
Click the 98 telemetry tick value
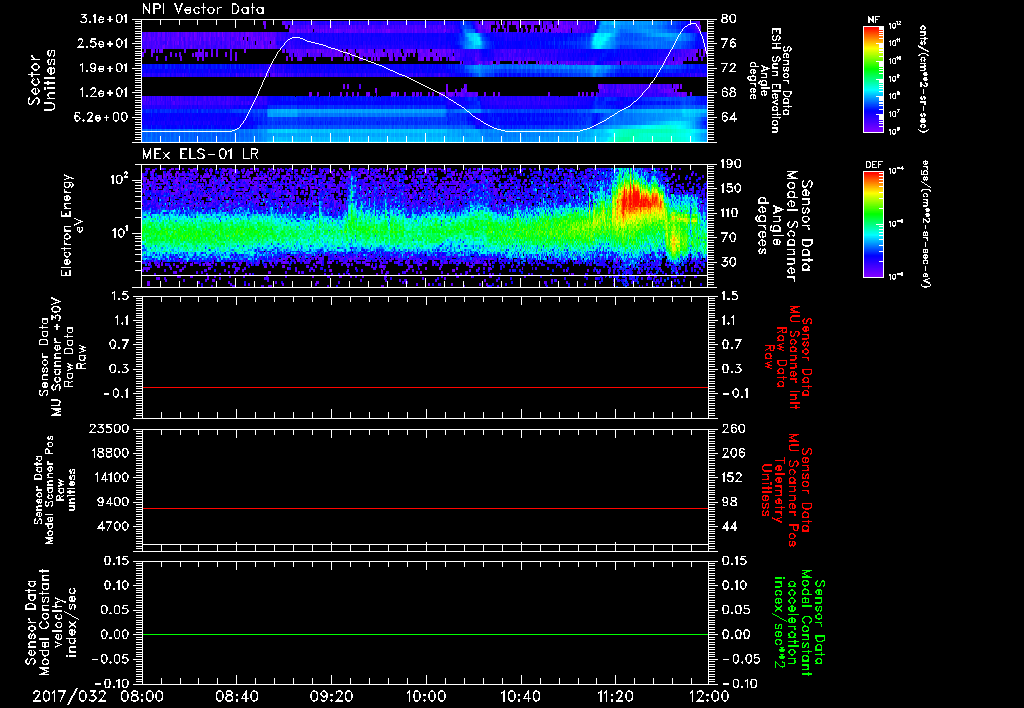pos(729,502)
